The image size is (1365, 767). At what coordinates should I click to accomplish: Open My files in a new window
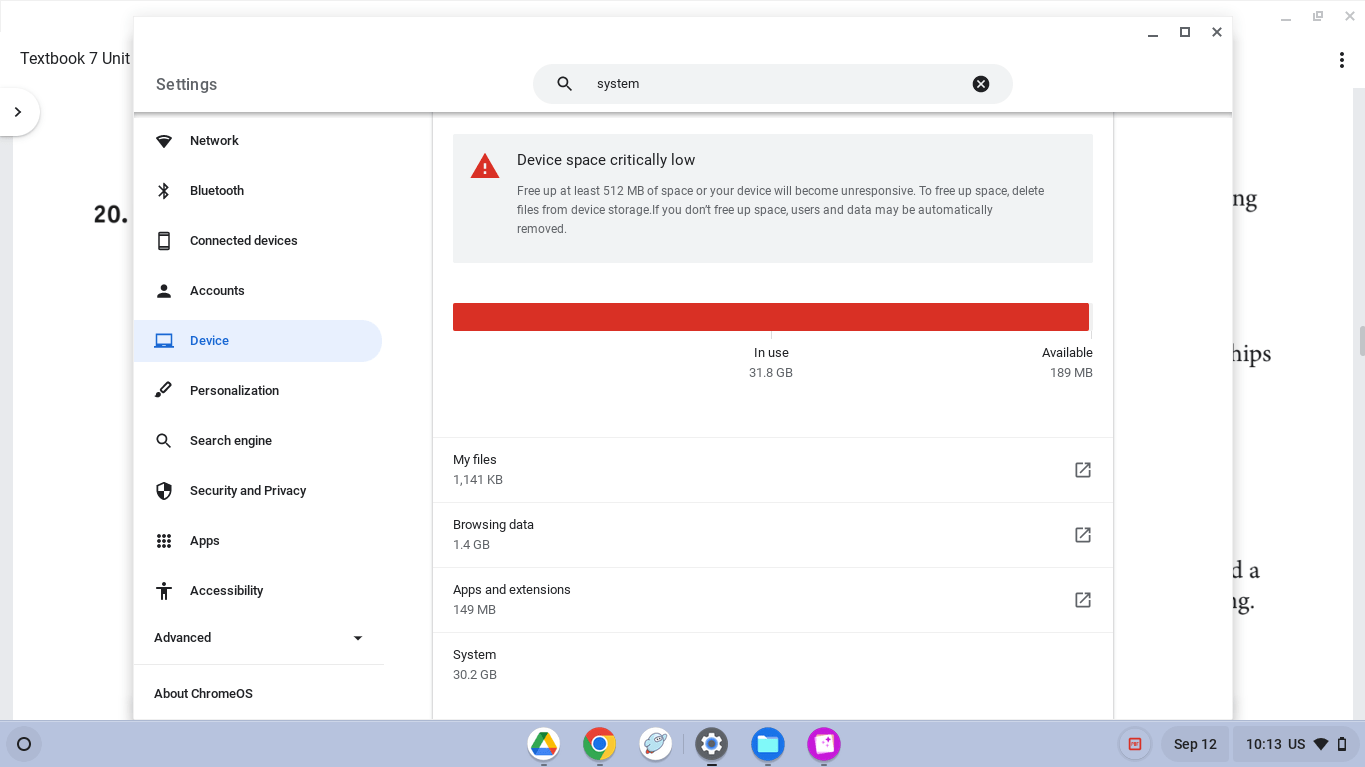1082,469
